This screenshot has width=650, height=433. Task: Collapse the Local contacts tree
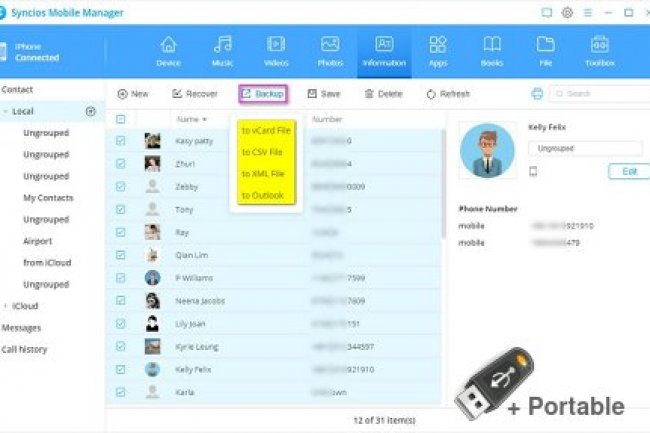(x=6, y=111)
